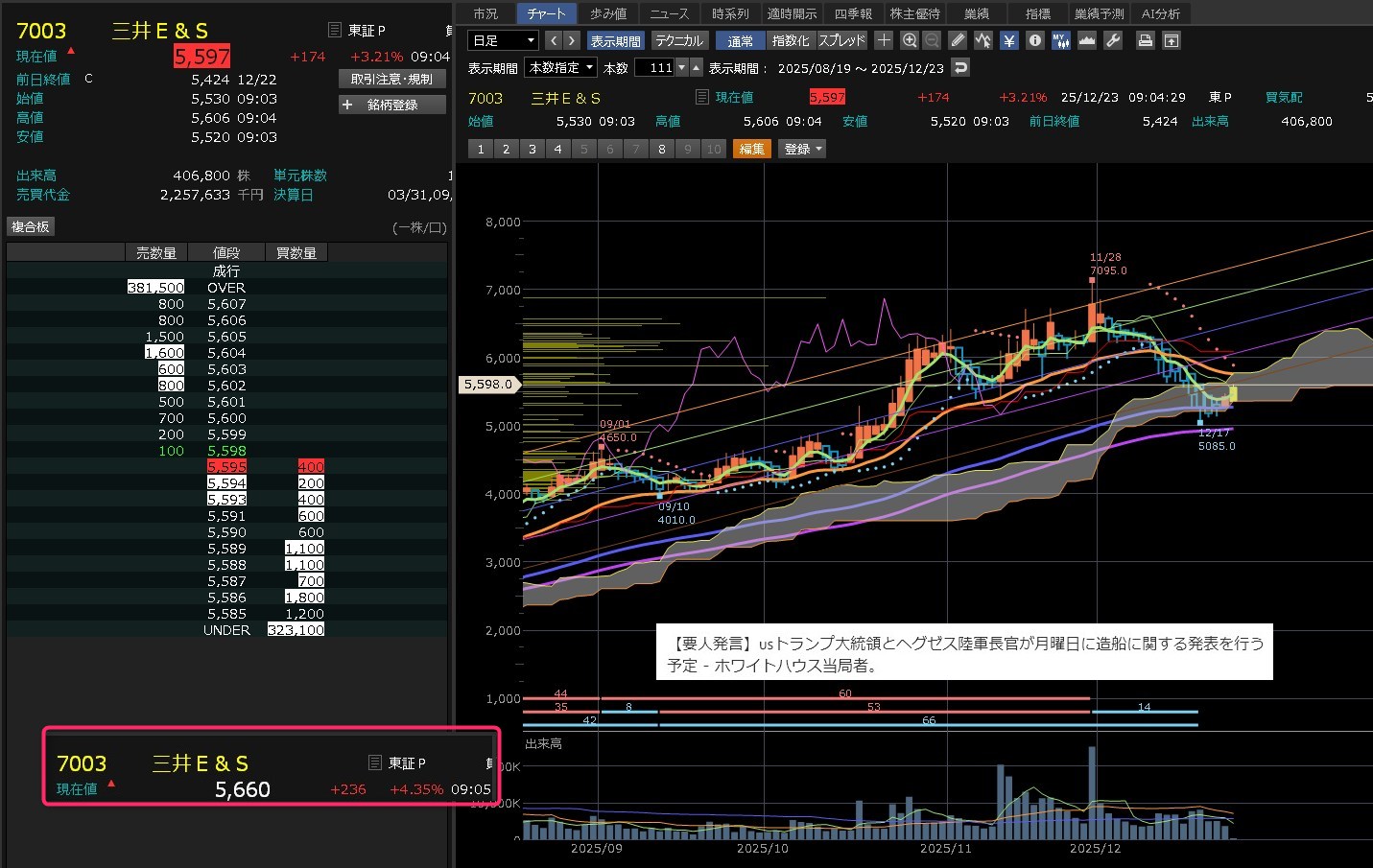Click the crosshair cursor icon
This screenshot has height=868, width=1373.
pyautogui.click(x=884, y=40)
